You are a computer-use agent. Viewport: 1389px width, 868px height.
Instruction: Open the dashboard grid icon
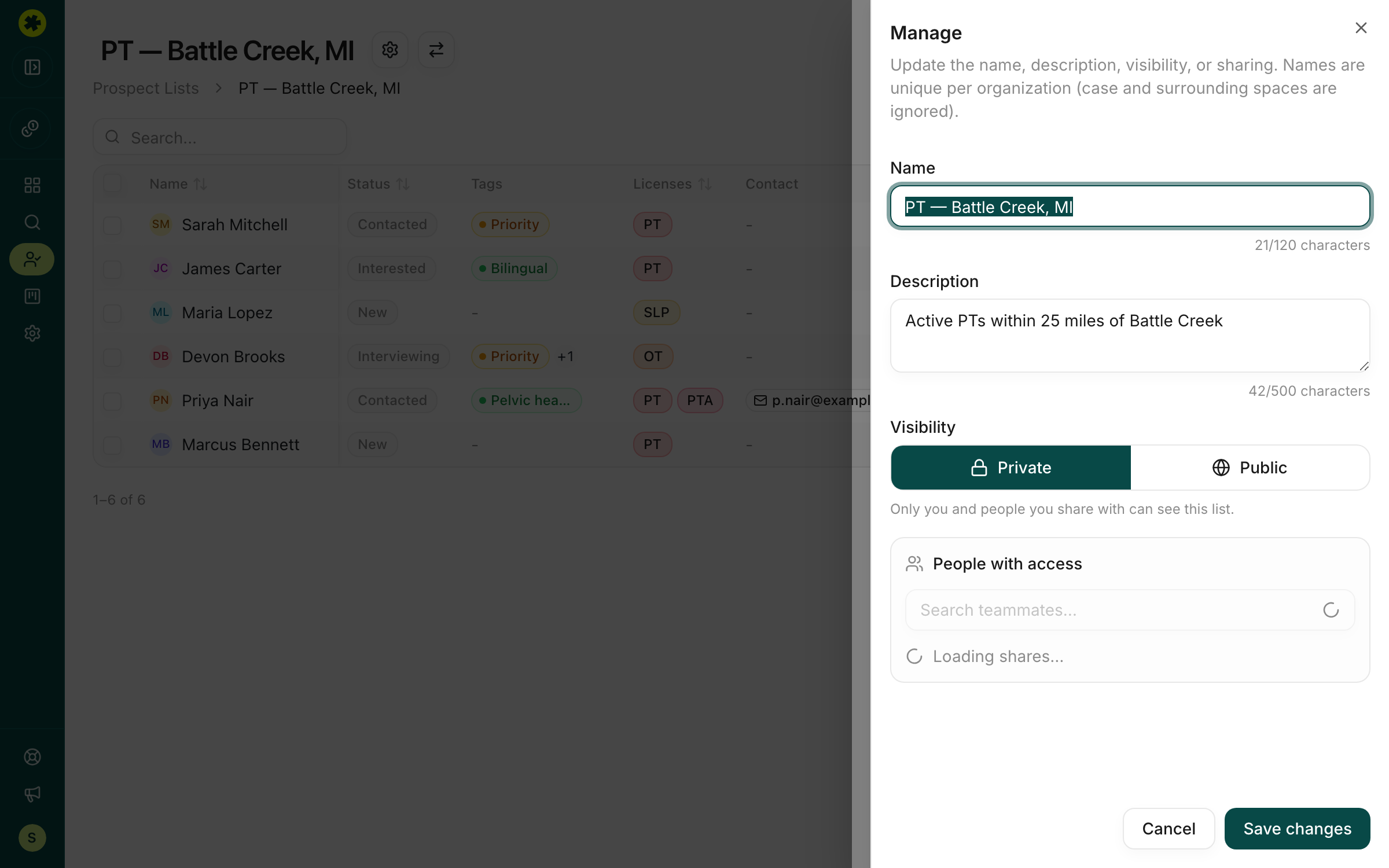point(32,185)
